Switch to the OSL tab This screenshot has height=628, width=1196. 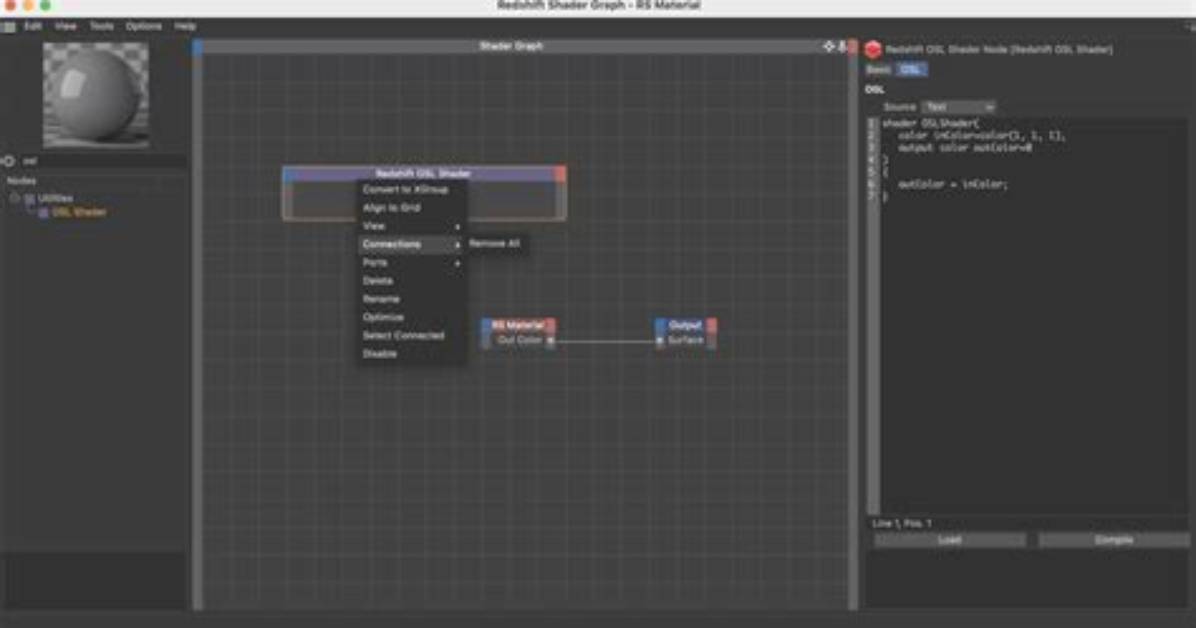[911, 70]
